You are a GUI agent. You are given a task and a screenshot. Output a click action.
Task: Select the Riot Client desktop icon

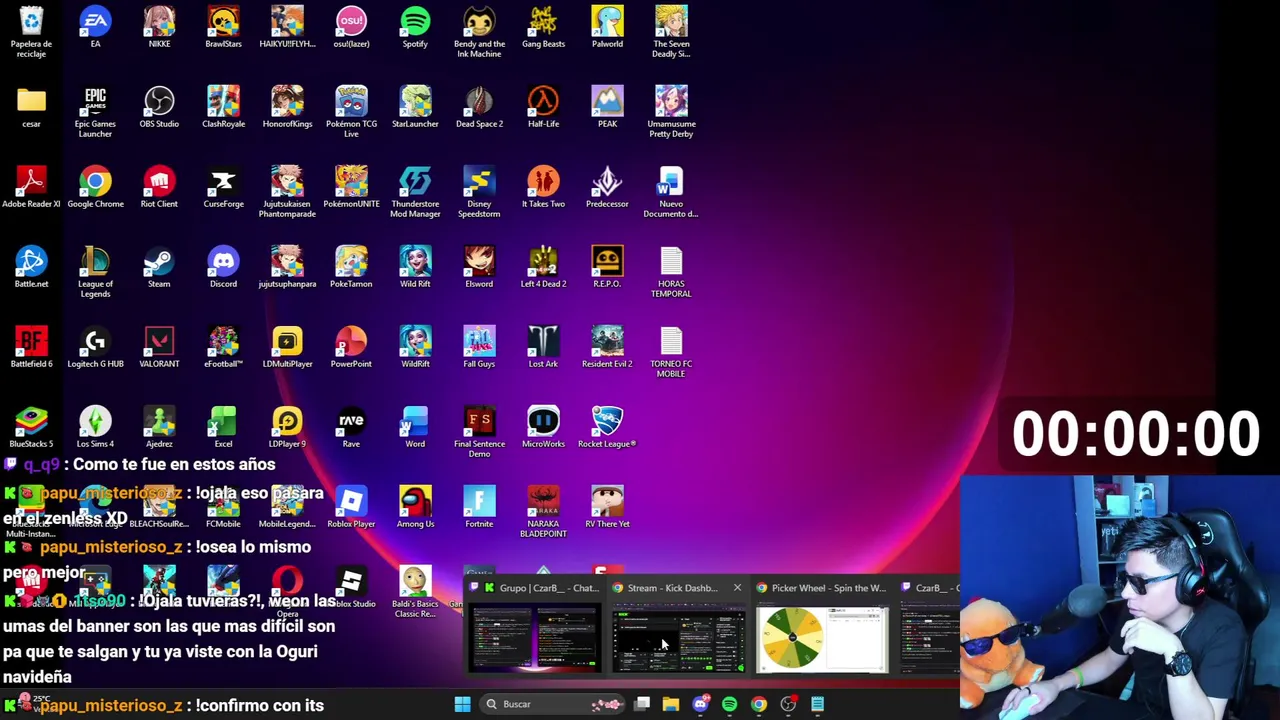pos(159,187)
